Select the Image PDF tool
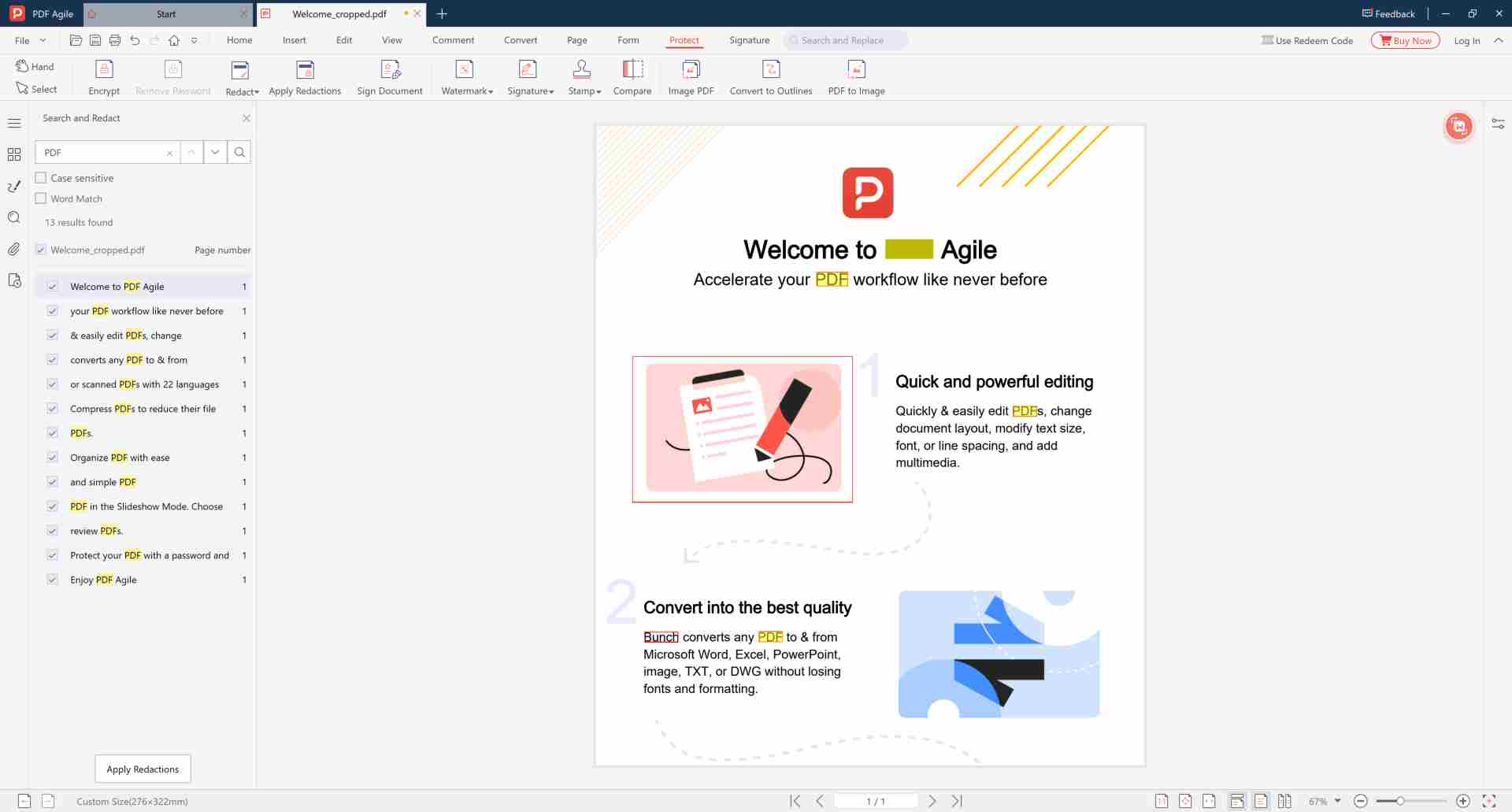Viewport: 1512px width, 812px height. (x=691, y=77)
